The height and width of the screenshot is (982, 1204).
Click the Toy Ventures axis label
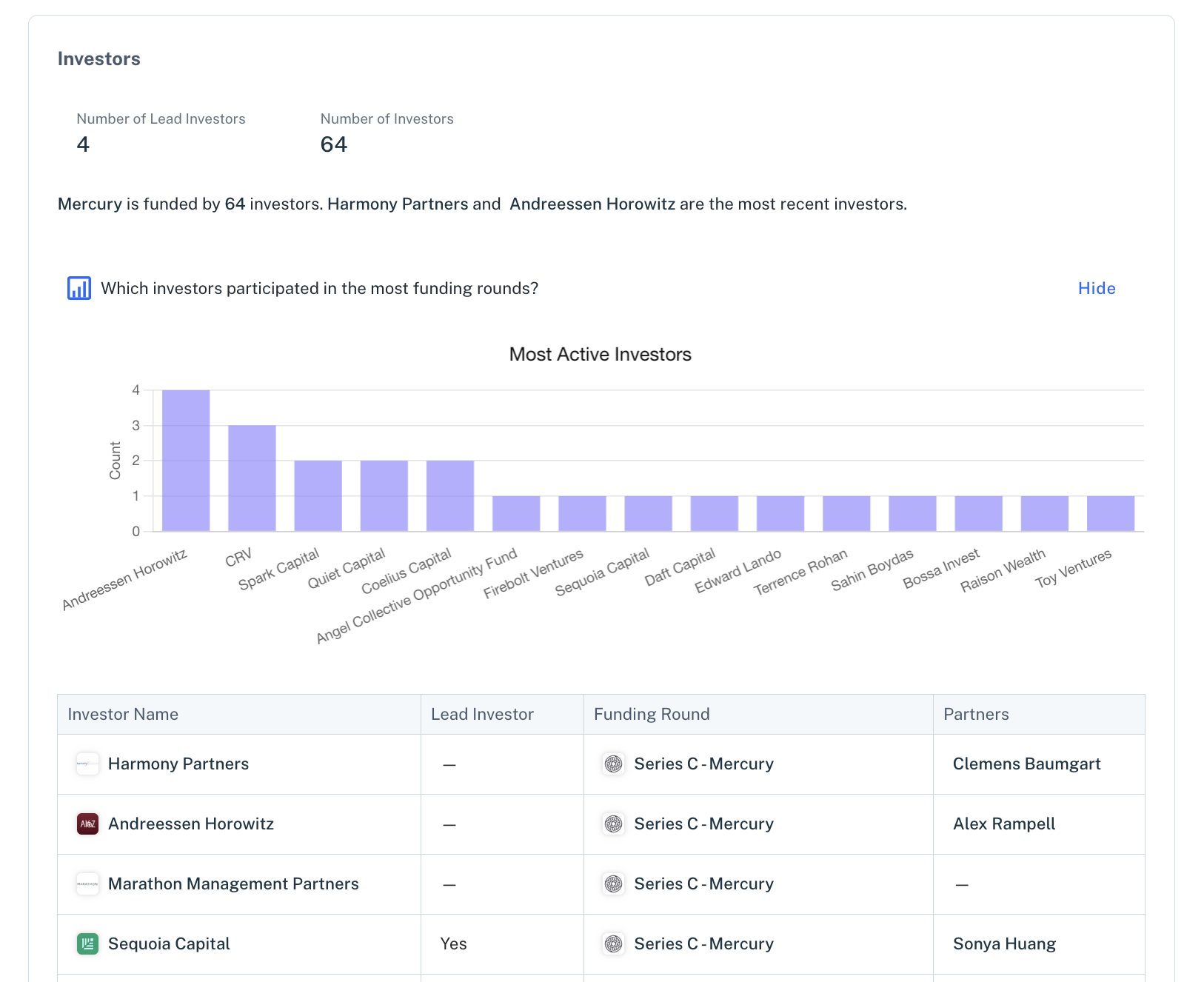[1073, 569]
